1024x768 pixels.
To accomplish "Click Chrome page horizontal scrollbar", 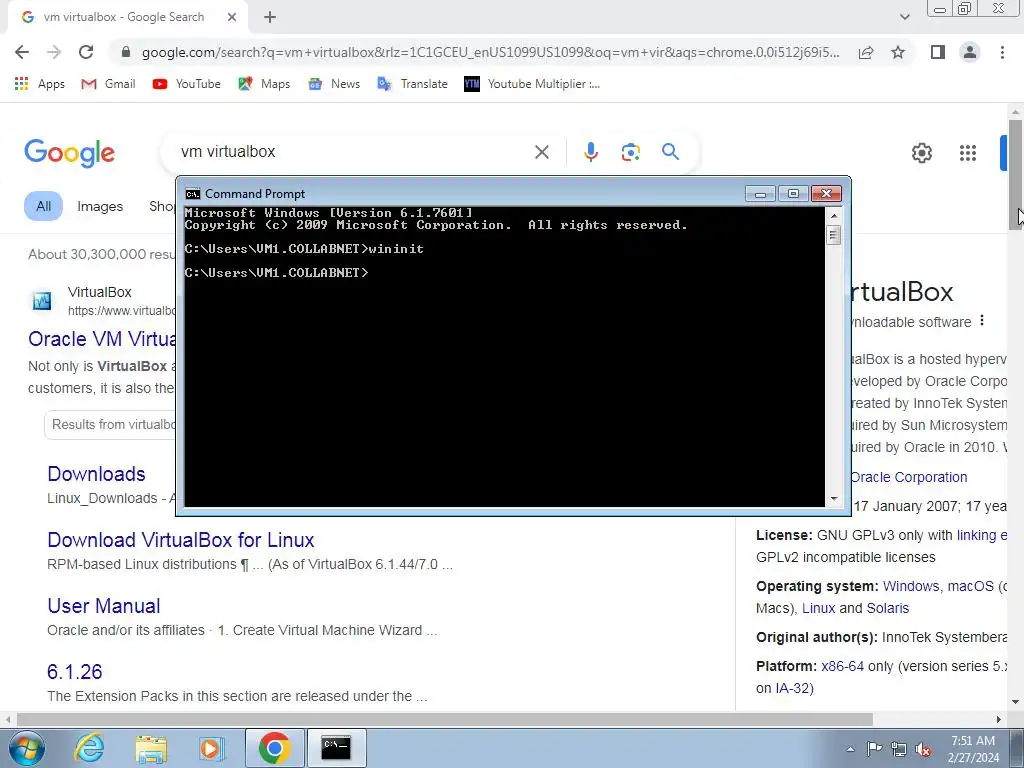I will point(444,719).
